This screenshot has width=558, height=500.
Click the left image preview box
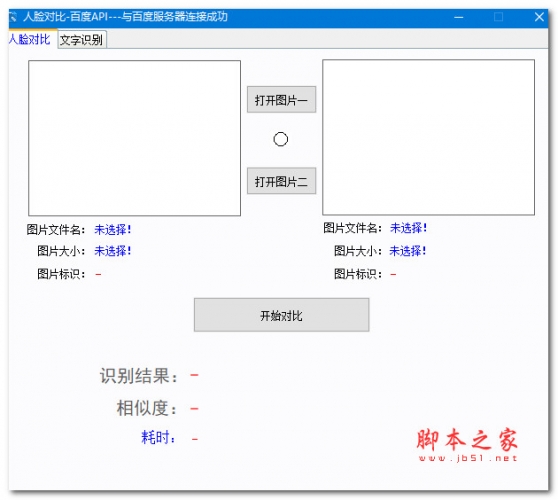click(135, 138)
